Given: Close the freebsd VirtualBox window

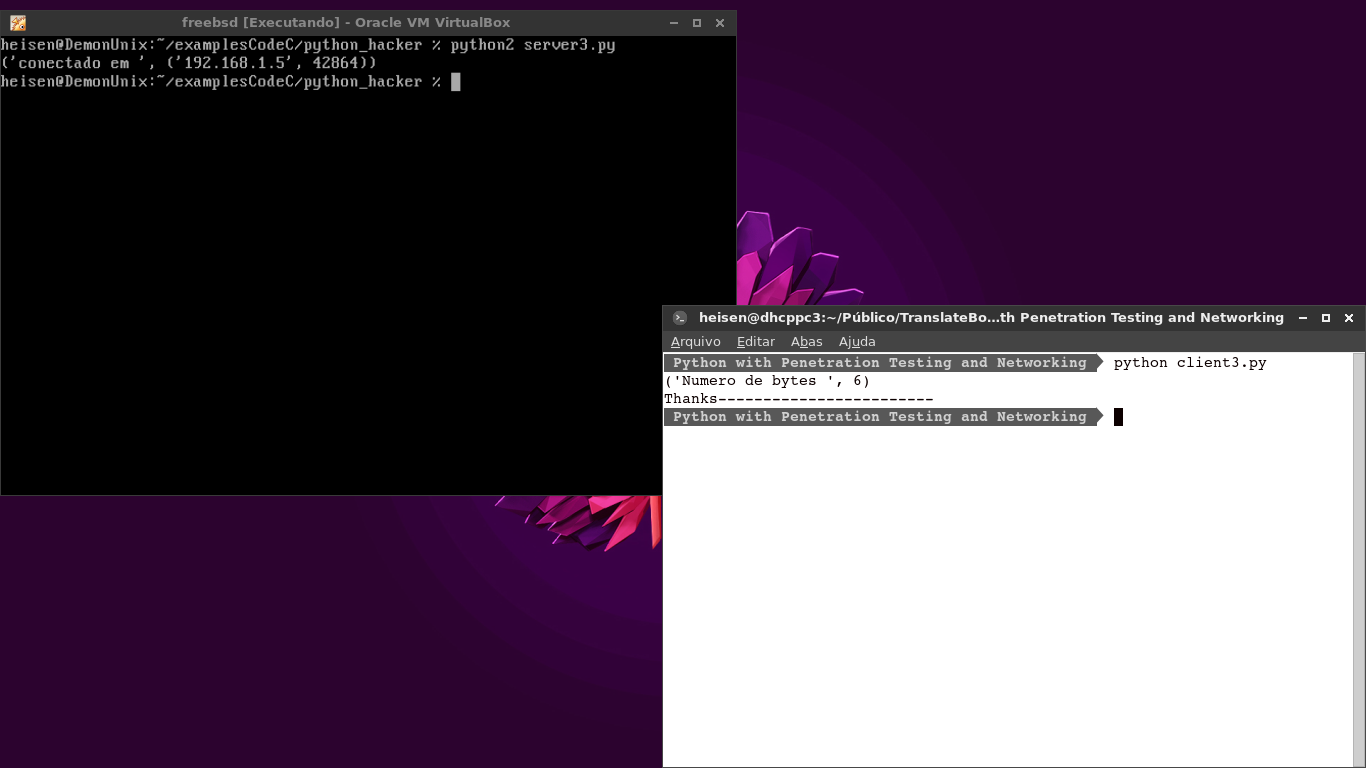Looking at the screenshot, I should tap(720, 23).
